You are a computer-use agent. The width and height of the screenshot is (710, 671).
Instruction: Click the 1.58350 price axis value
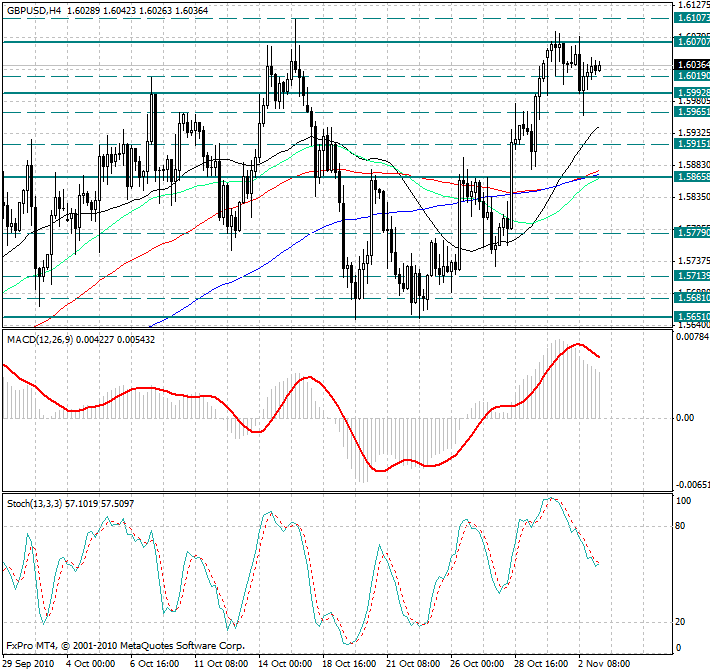click(694, 197)
